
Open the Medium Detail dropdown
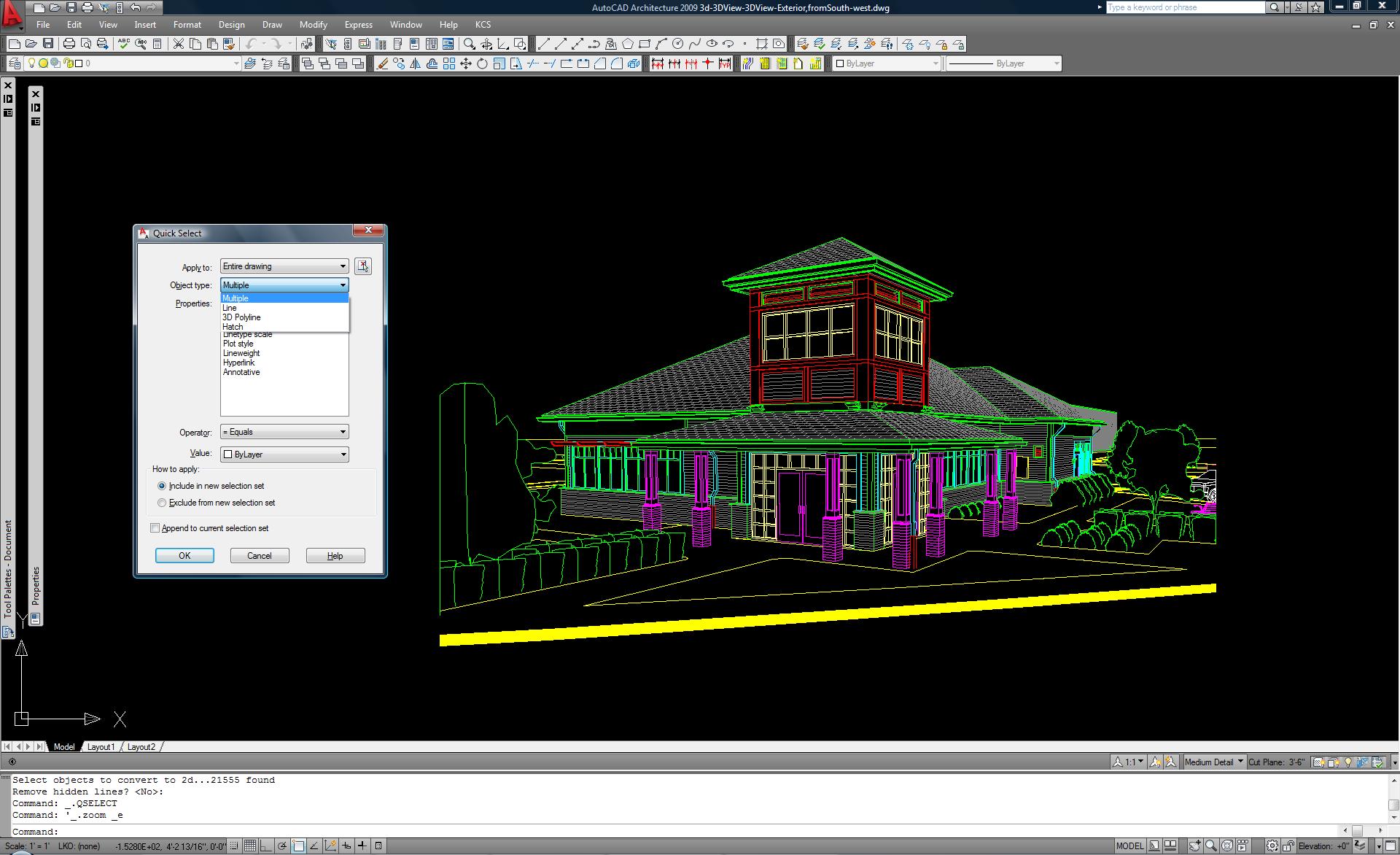tap(1213, 762)
